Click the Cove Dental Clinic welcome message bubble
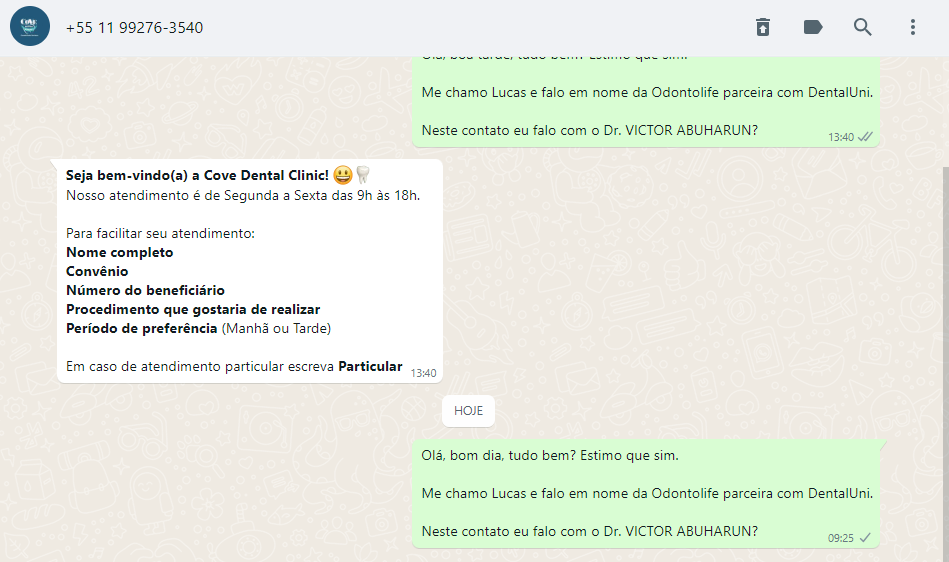The width and height of the screenshot is (949, 562). point(250,271)
